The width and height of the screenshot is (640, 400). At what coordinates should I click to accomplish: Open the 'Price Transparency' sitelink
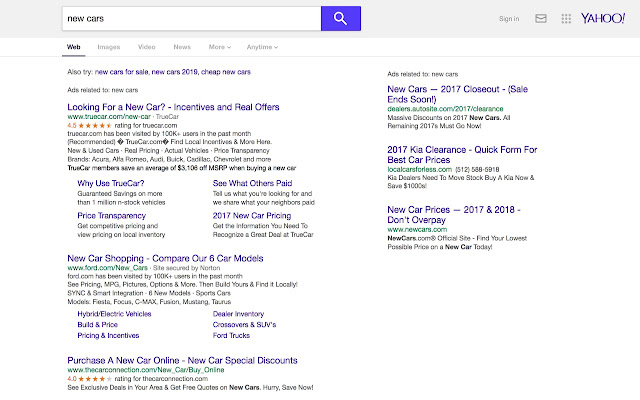click(x=111, y=216)
